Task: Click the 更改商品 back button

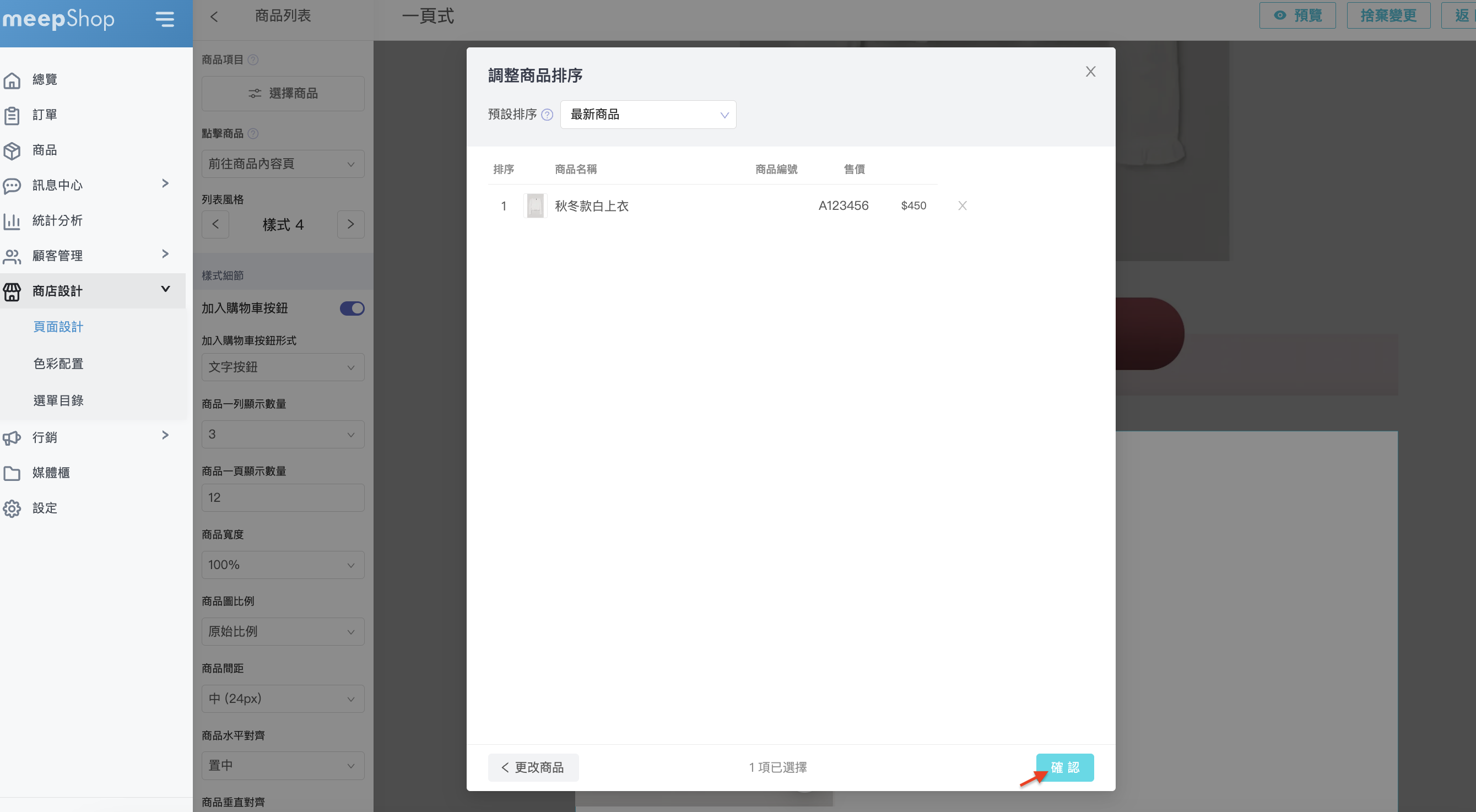Action: point(533,767)
